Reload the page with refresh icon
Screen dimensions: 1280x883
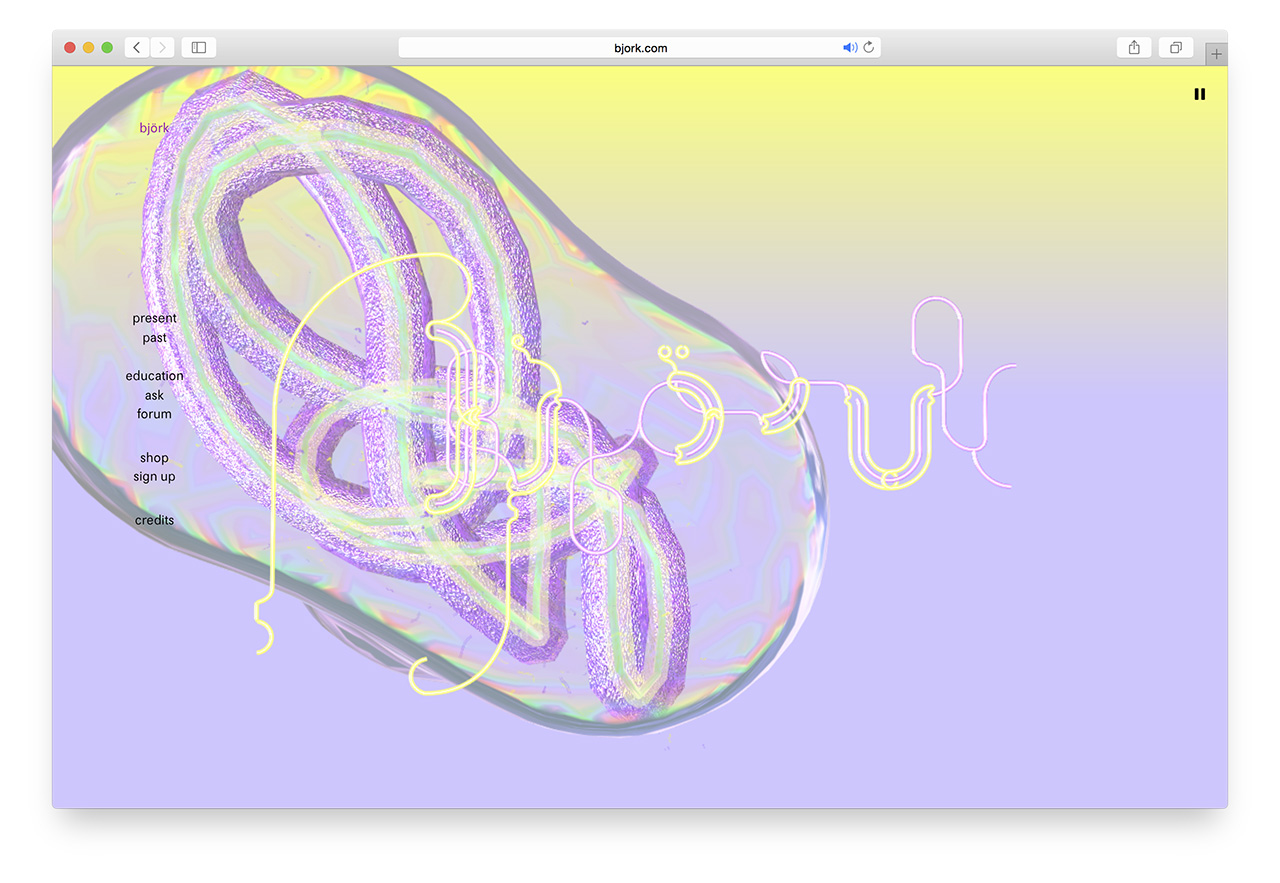tap(869, 47)
